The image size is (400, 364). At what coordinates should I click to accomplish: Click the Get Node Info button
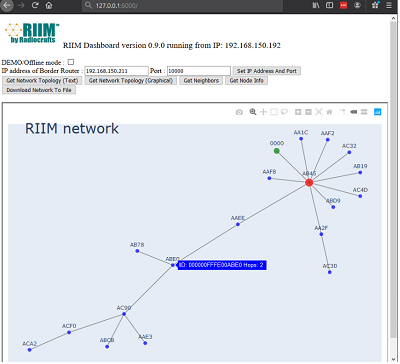246,80
